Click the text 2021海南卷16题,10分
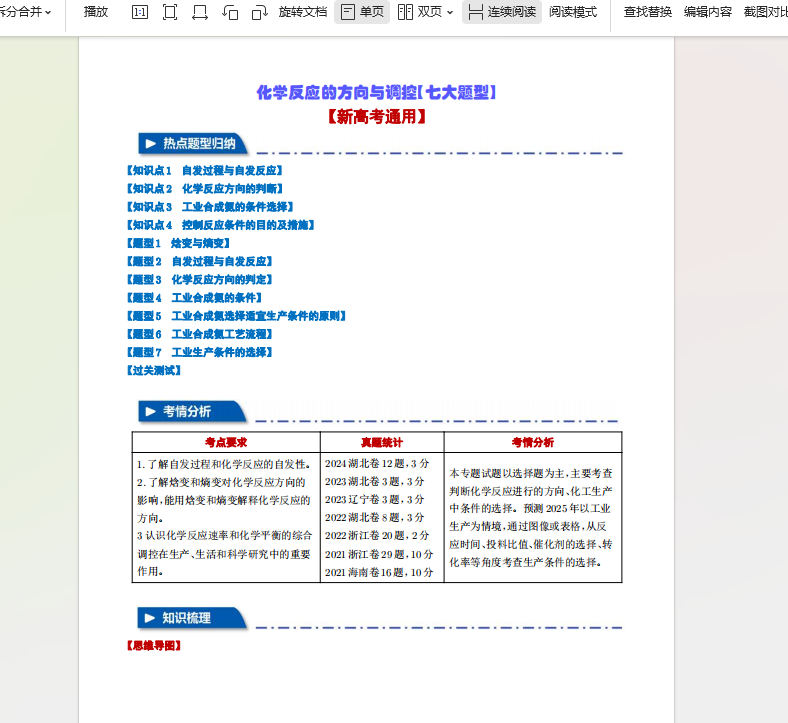This screenshot has height=723, width=788. pos(379,572)
